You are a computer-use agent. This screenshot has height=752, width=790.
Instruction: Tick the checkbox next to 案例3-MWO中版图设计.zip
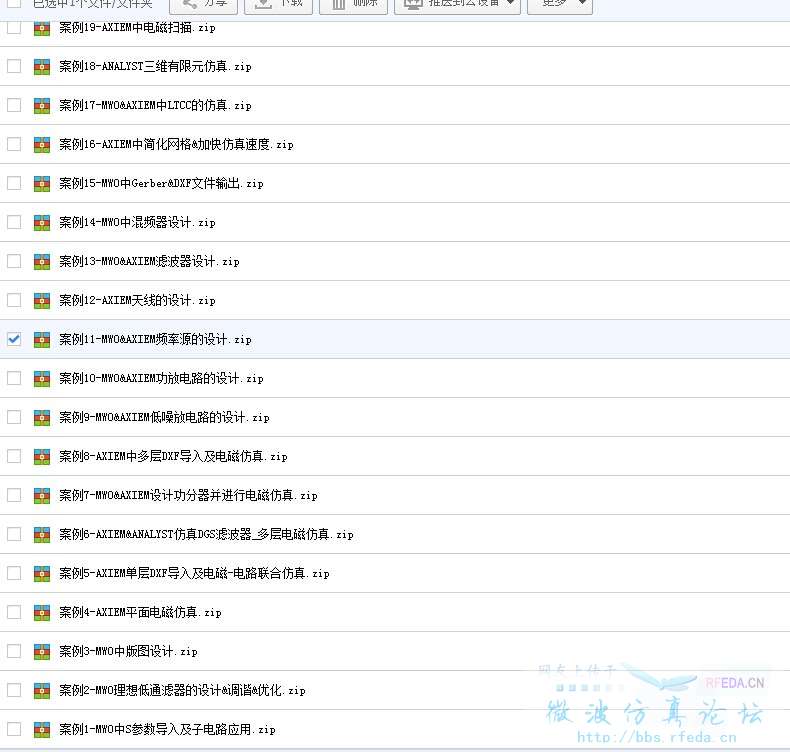tap(14, 651)
